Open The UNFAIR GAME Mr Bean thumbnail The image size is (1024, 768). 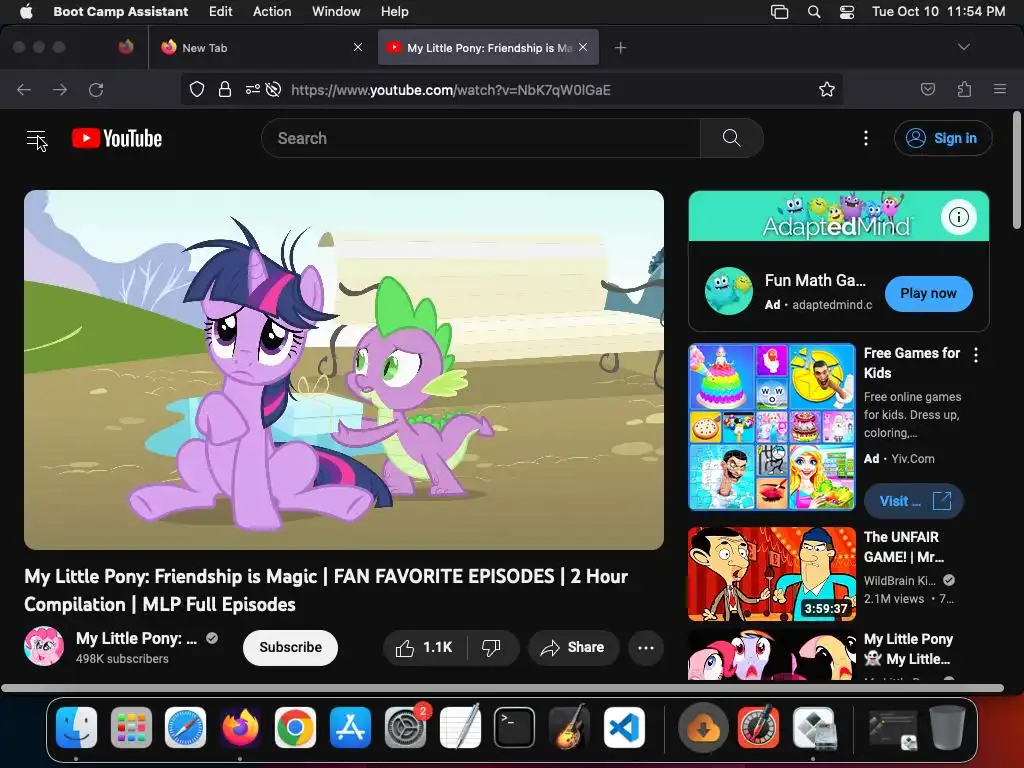pos(772,574)
